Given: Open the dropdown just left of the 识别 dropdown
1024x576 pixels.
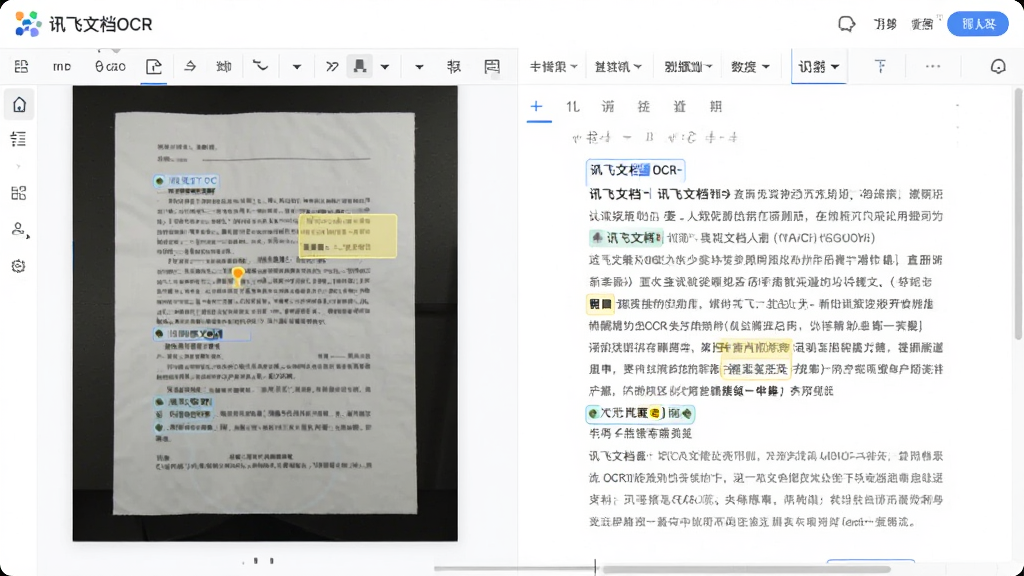Looking at the screenshot, I should (x=750, y=67).
